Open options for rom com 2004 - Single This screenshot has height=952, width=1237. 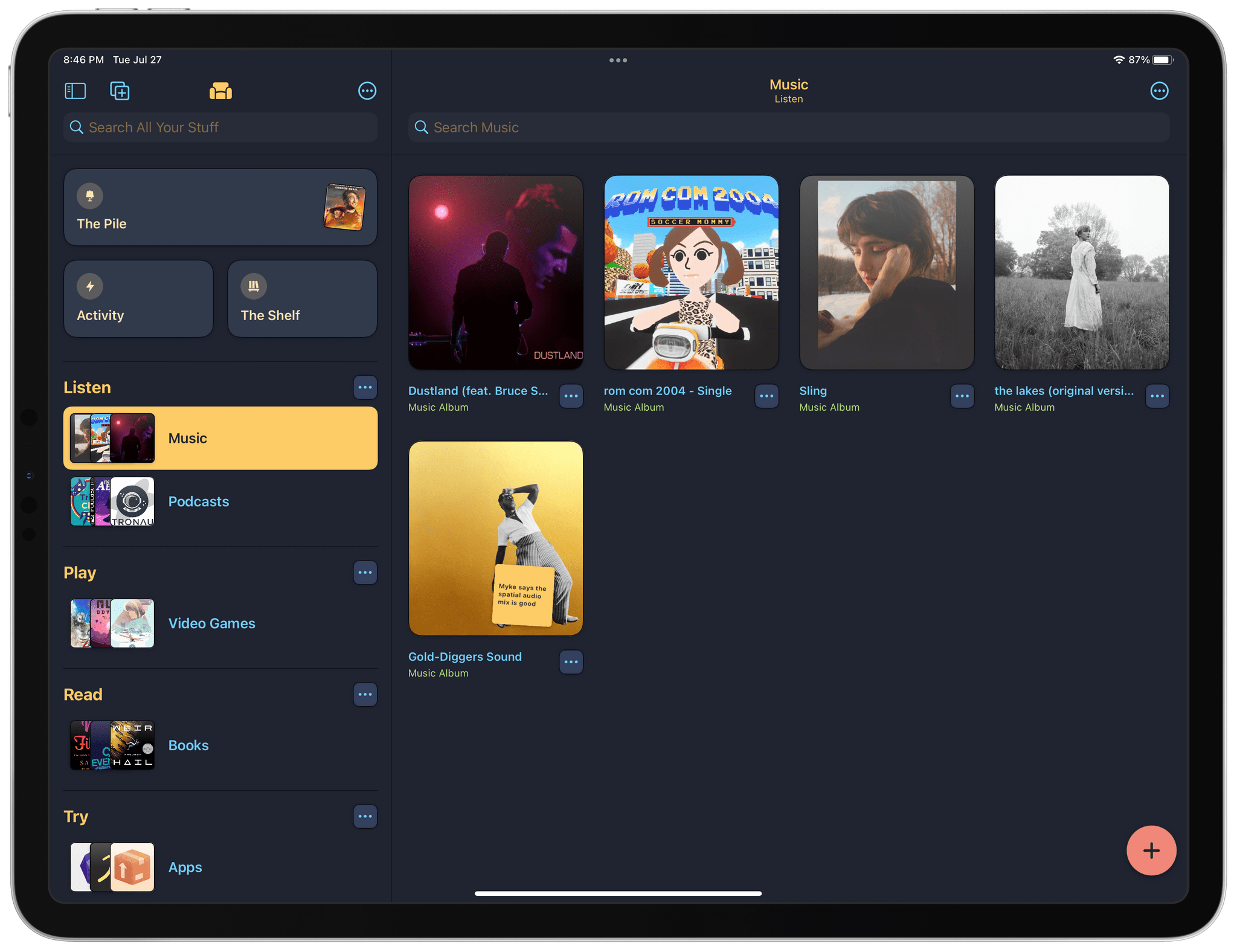767,397
